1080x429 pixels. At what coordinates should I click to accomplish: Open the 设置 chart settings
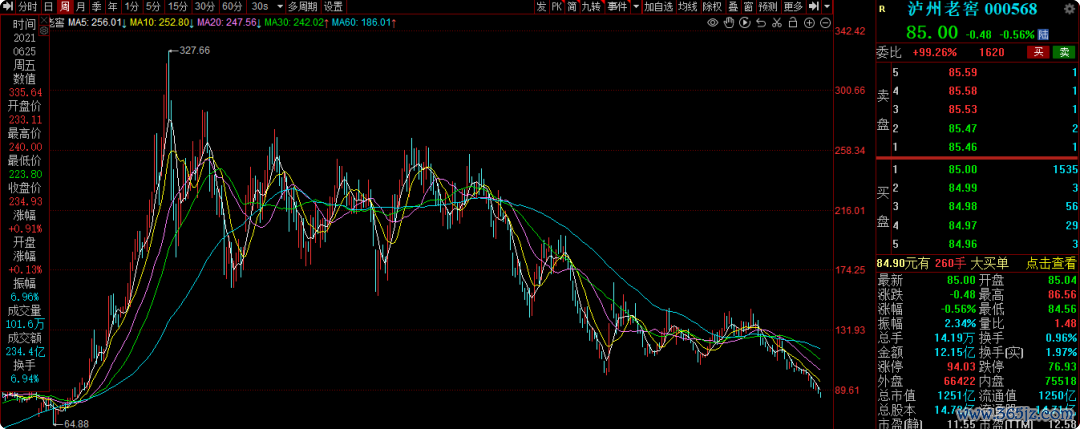(333, 7)
